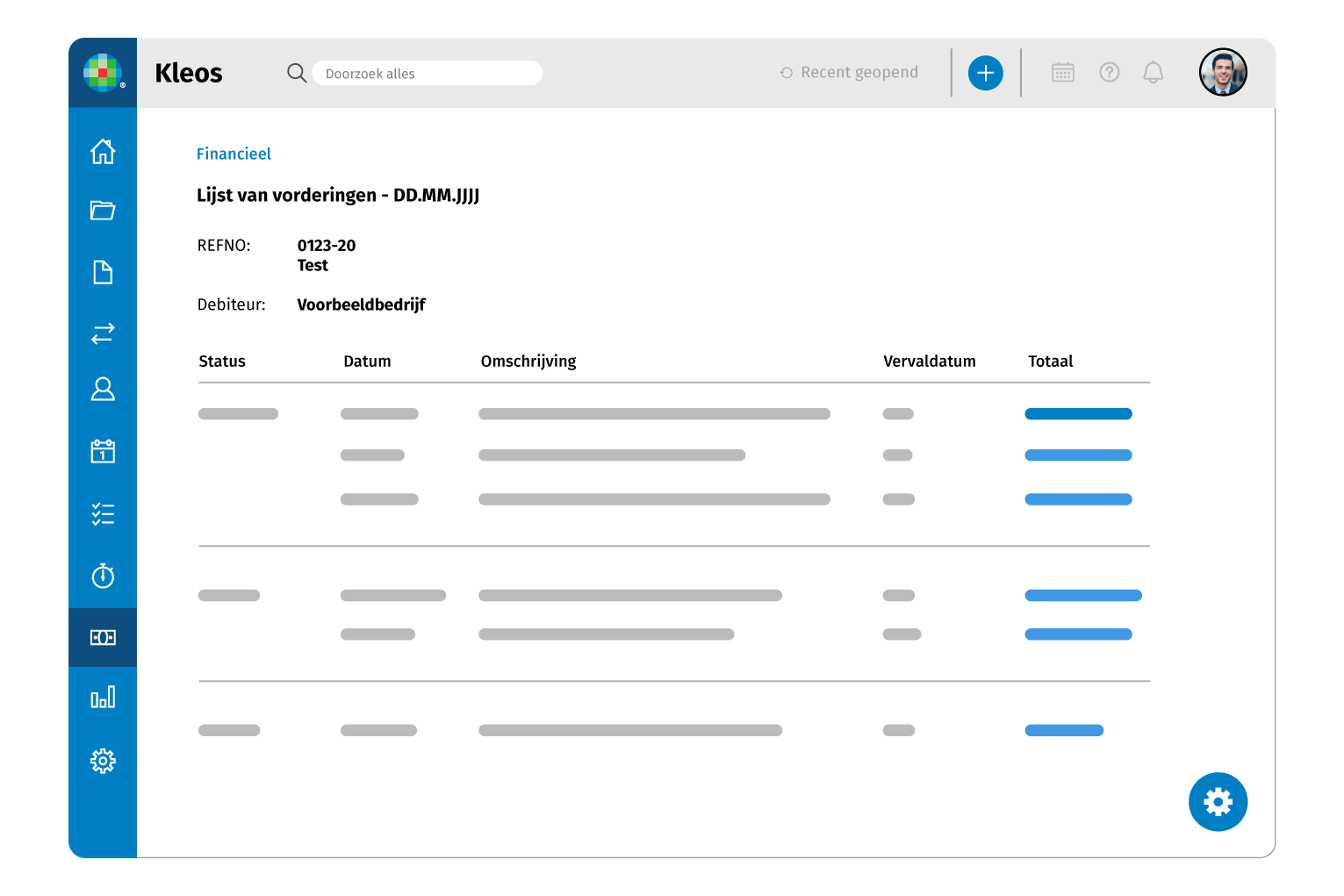Click the Financieel breadcrumb link
This screenshot has height=896, width=1344.
pyautogui.click(x=234, y=154)
